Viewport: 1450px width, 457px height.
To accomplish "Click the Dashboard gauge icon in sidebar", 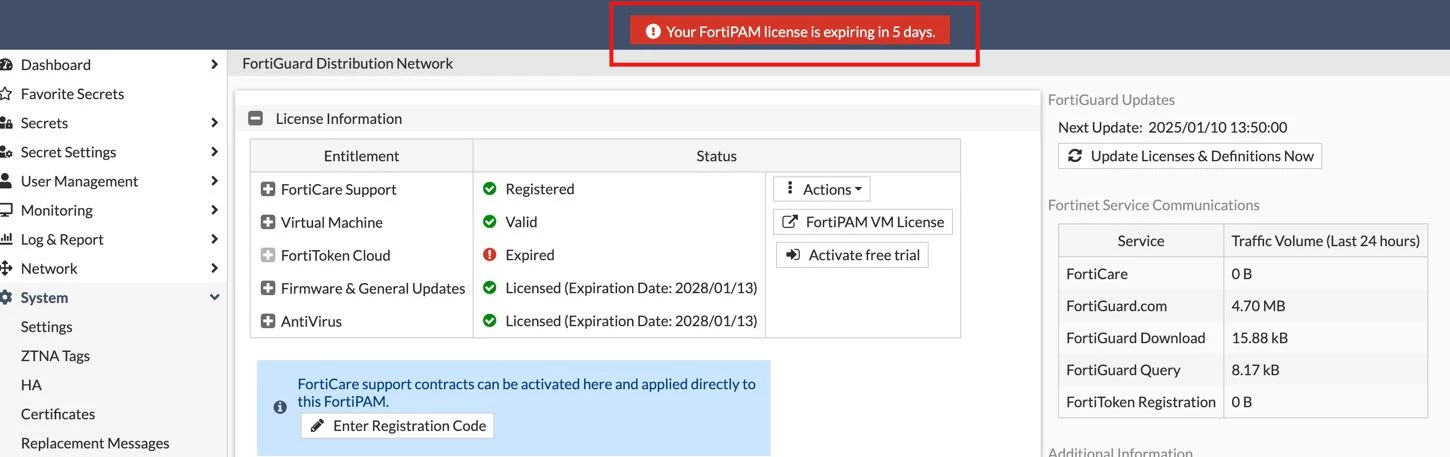I will tap(5, 65).
